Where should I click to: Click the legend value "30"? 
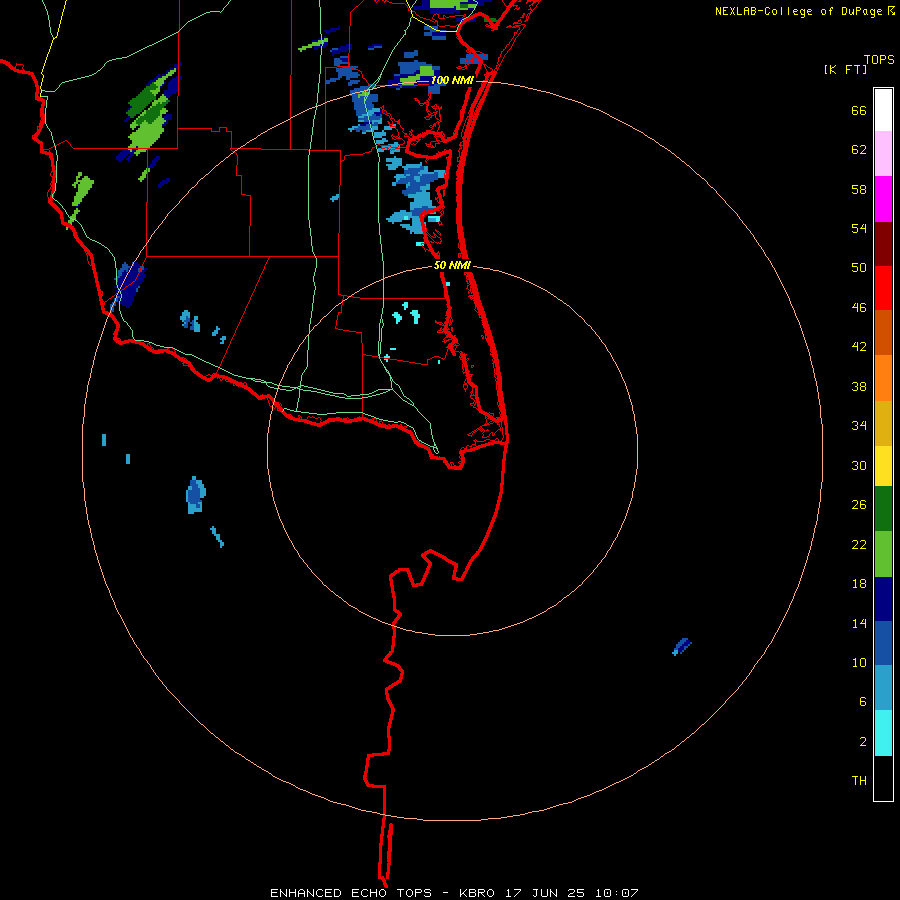click(x=859, y=465)
